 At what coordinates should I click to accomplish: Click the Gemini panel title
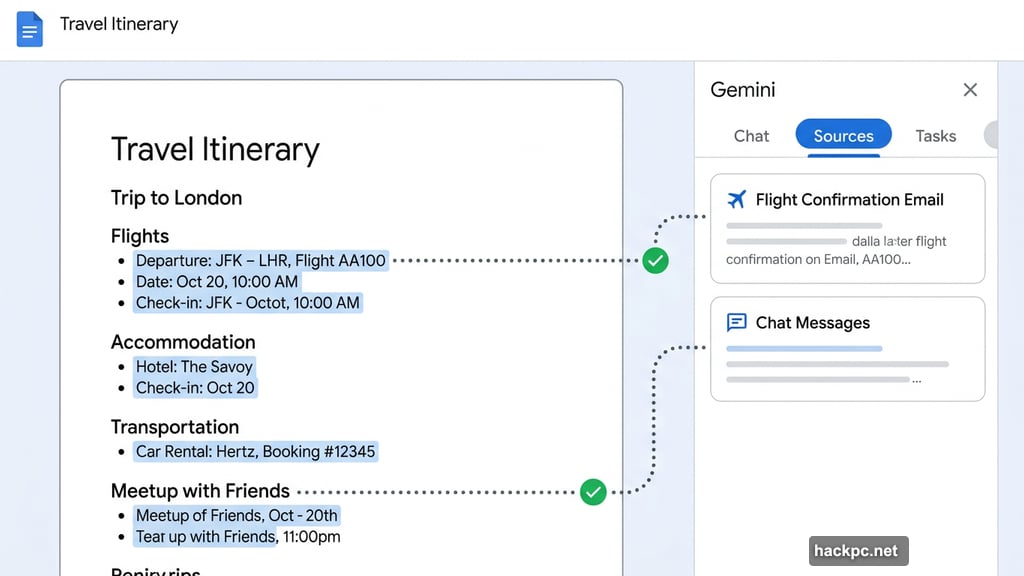[742, 90]
